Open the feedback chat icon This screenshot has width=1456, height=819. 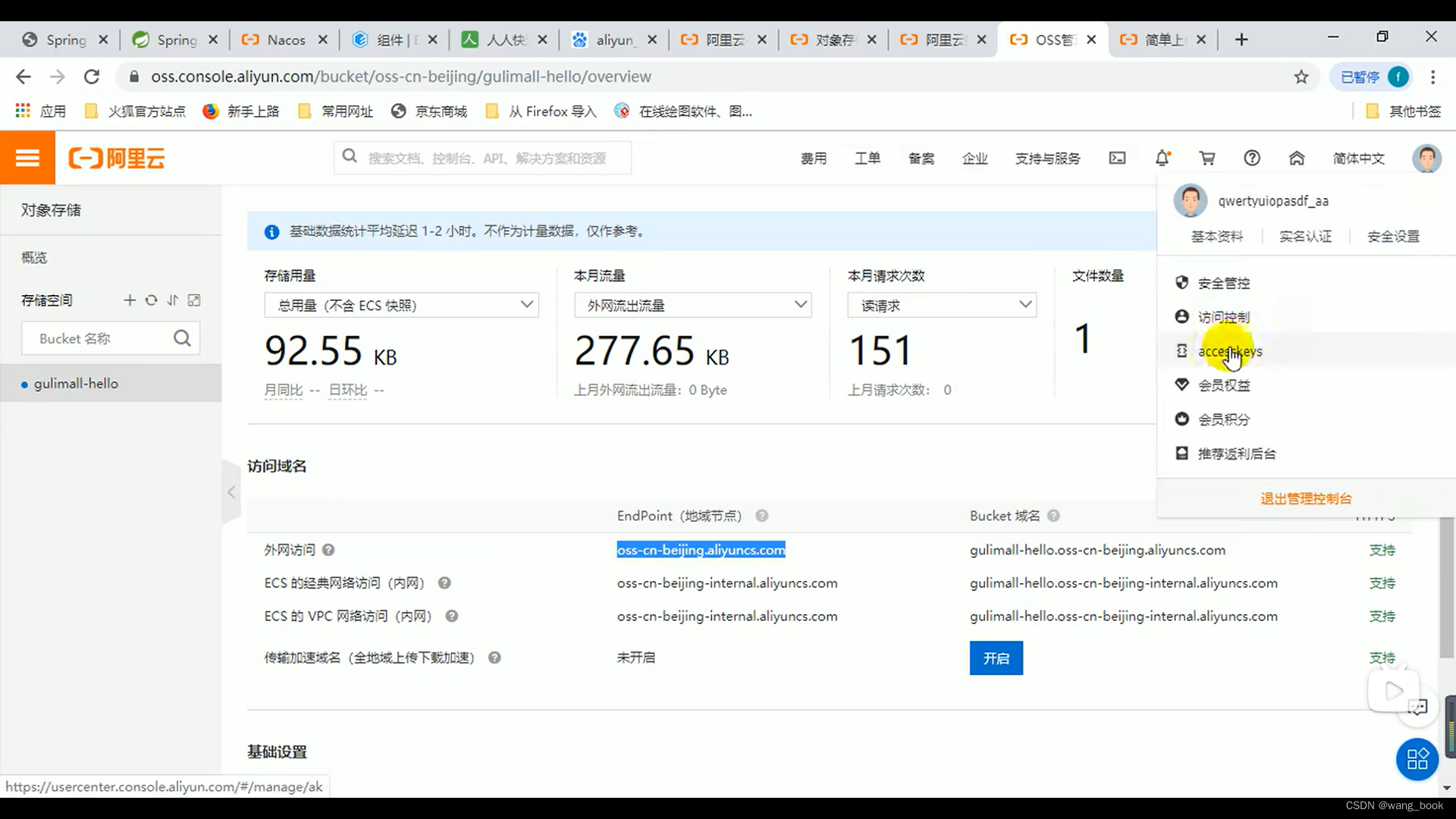pyautogui.click(x=1417, y=708)
